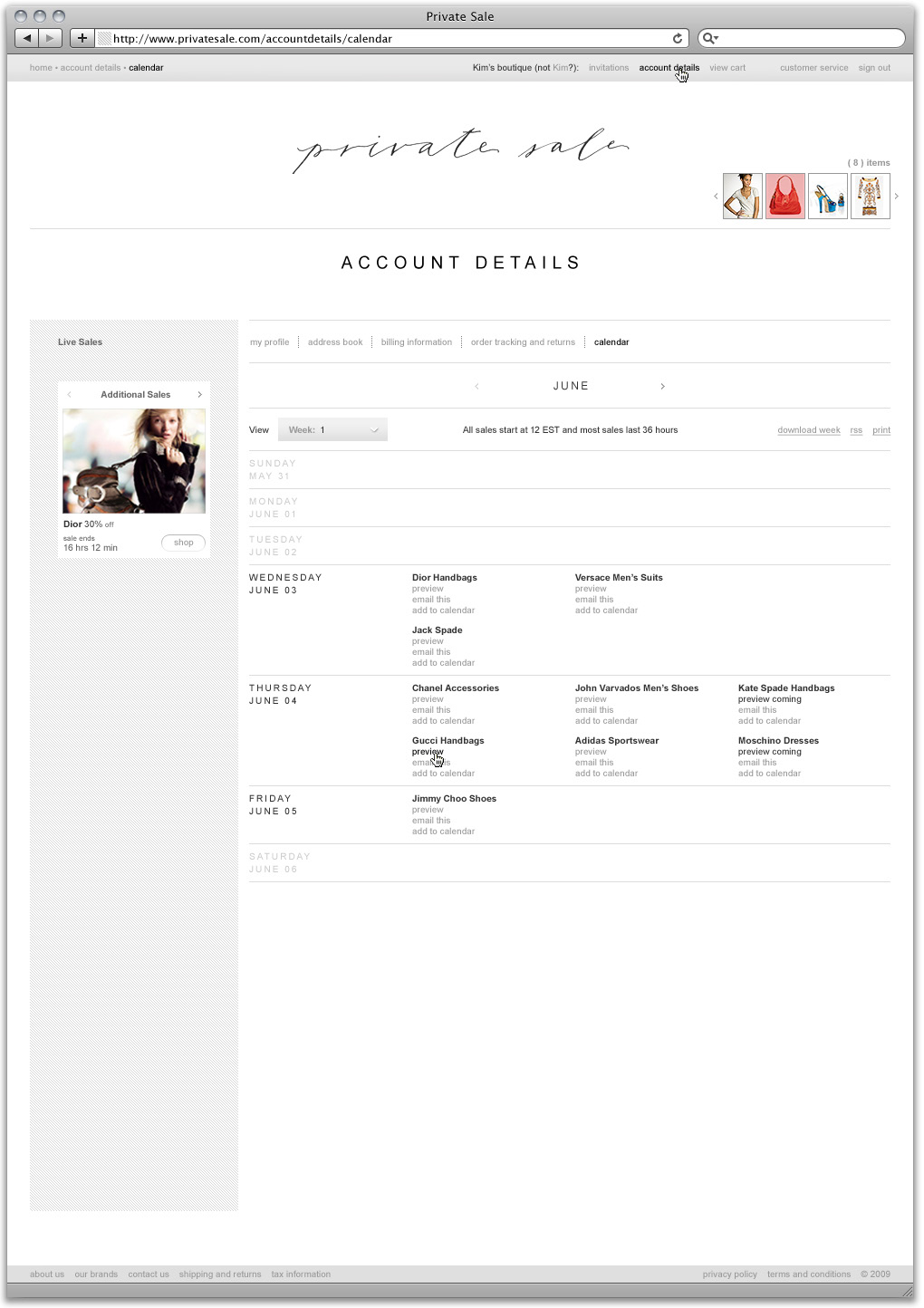
Task: Click the Live Sales sidebar heading
Action: click(80, 342)
